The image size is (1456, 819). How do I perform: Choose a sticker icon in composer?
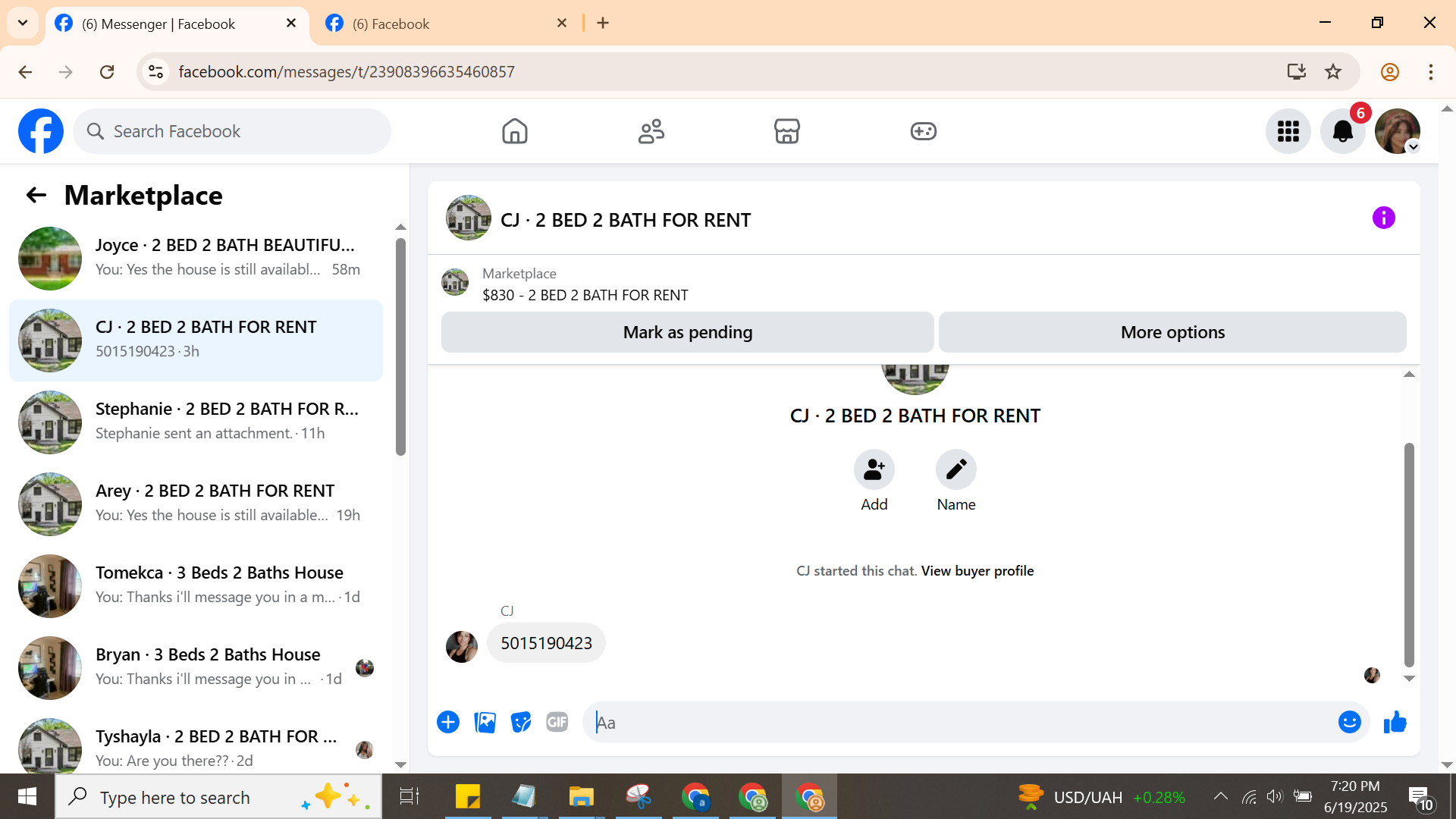pyautogui.click(x=521, y=722)
